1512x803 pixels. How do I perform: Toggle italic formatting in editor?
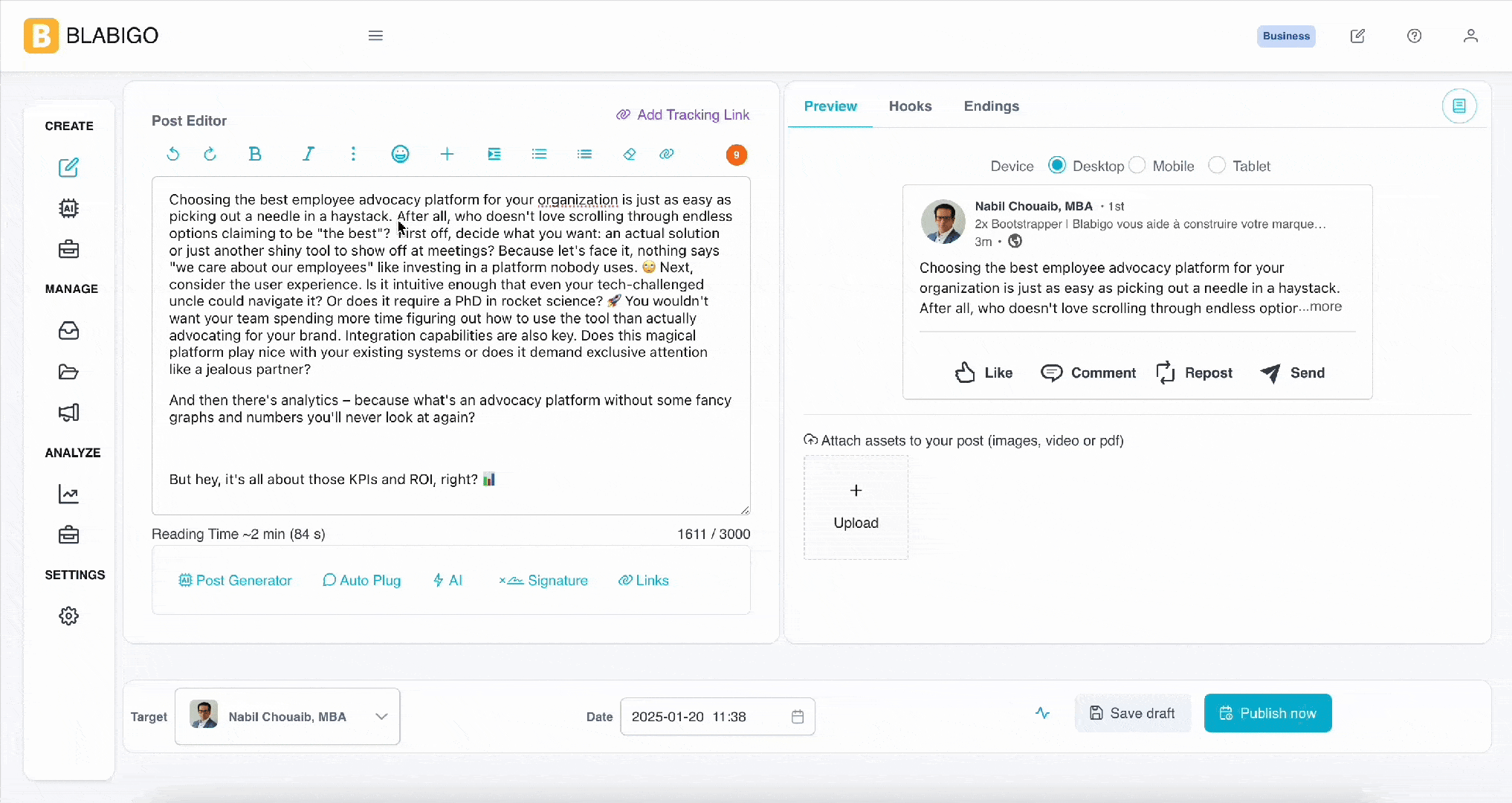click(307, 154)
